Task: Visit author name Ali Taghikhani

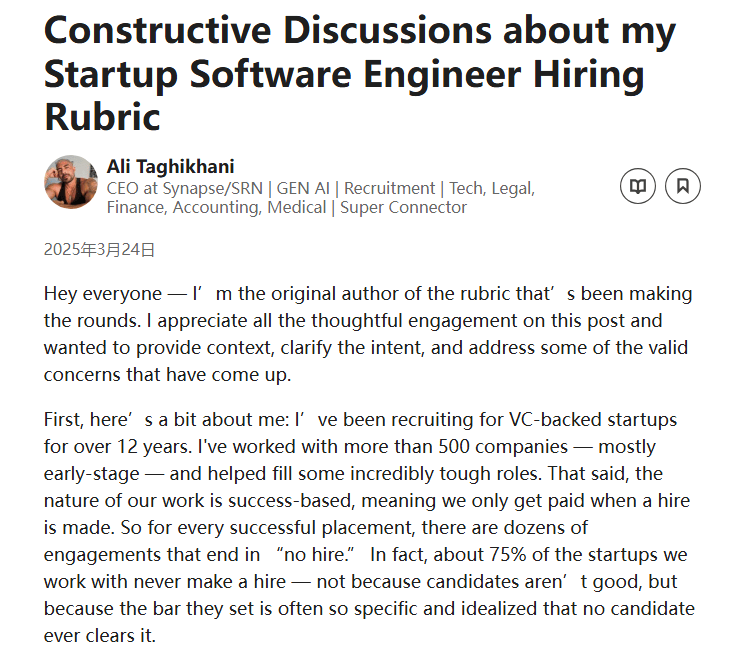Action: pyautogui.click(x=170, y=167)
